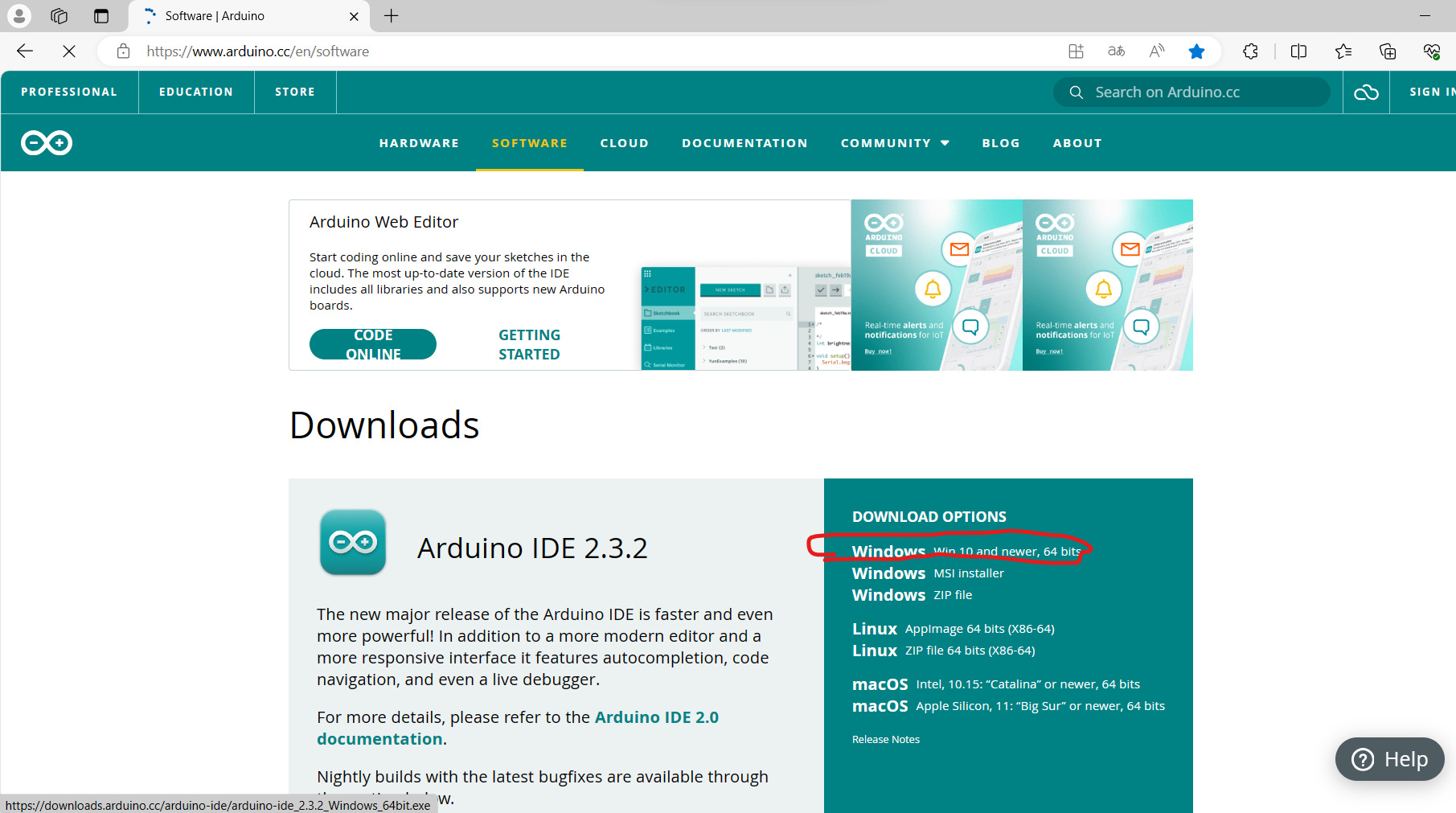
Task: Open the Professional site section
Action: click(69, 92)
